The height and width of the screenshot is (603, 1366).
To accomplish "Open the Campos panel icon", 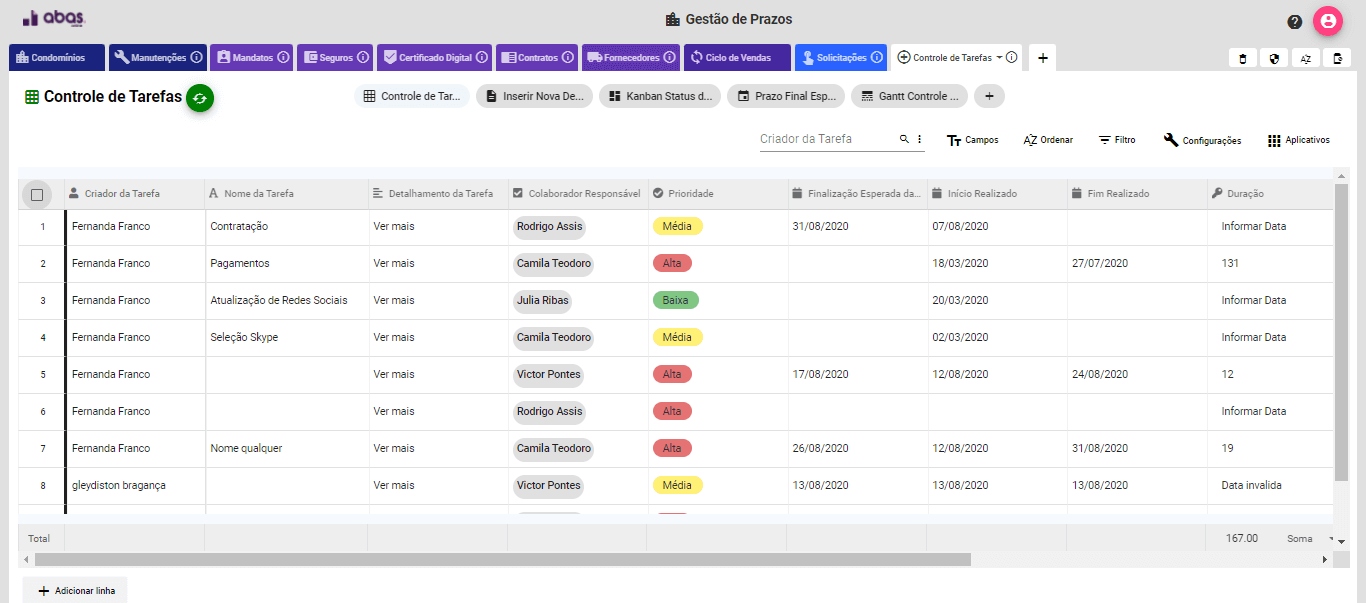I will pyautogui.click(x=955, y=140).
